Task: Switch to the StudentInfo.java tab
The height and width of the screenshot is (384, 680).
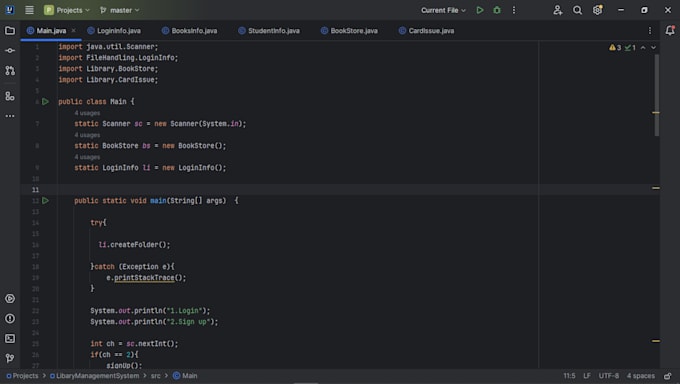Action: [269, 31]
